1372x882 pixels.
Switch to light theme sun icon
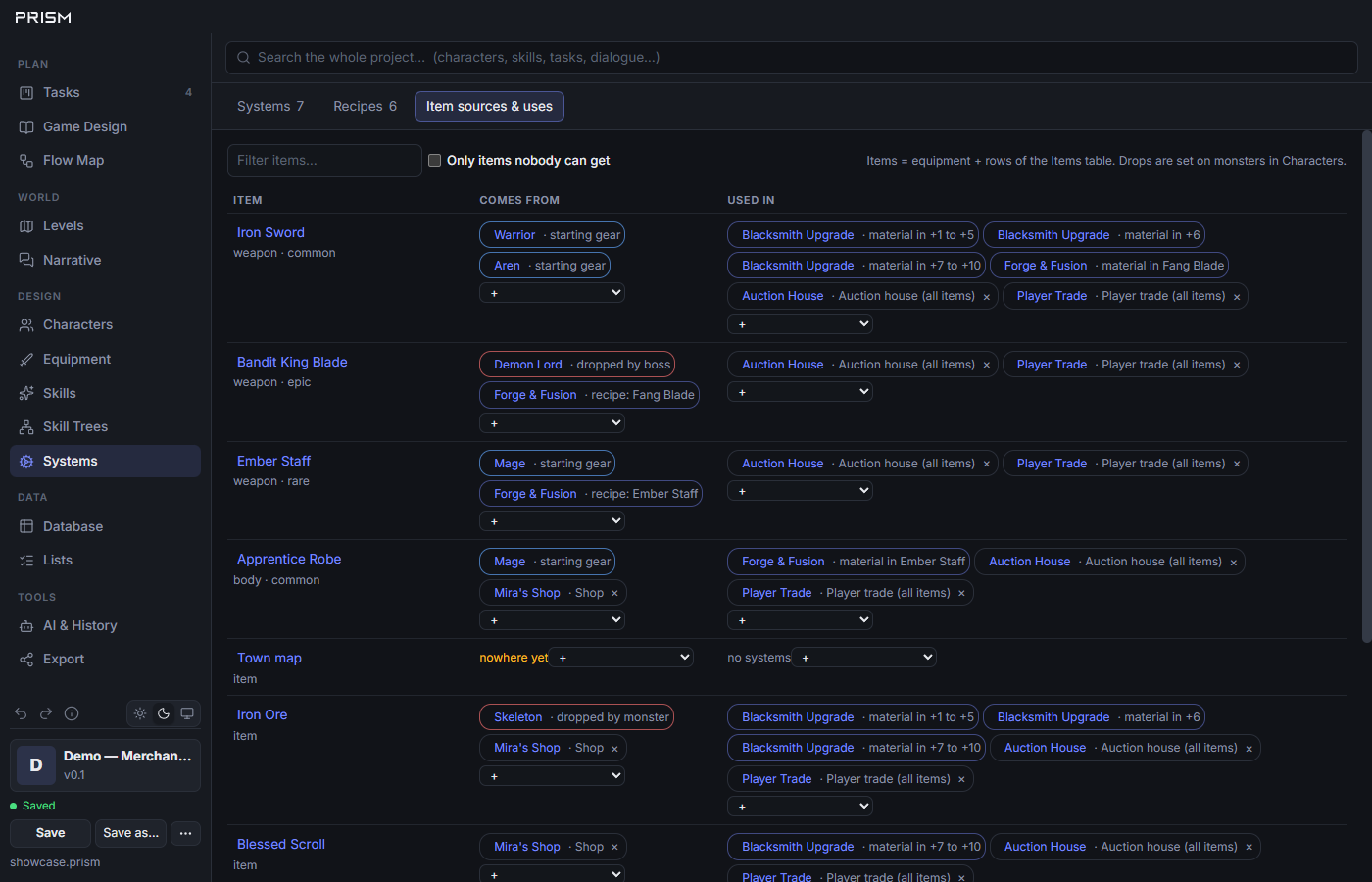tap(140, 713)
